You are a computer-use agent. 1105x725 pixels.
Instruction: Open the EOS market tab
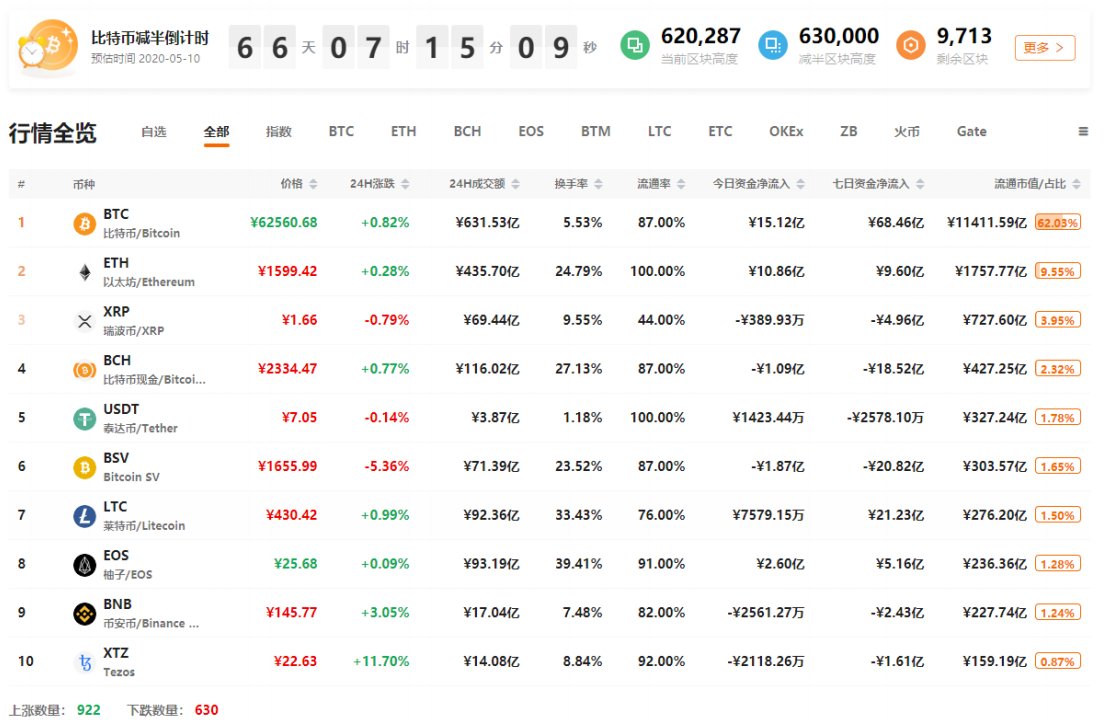[531, 132]
